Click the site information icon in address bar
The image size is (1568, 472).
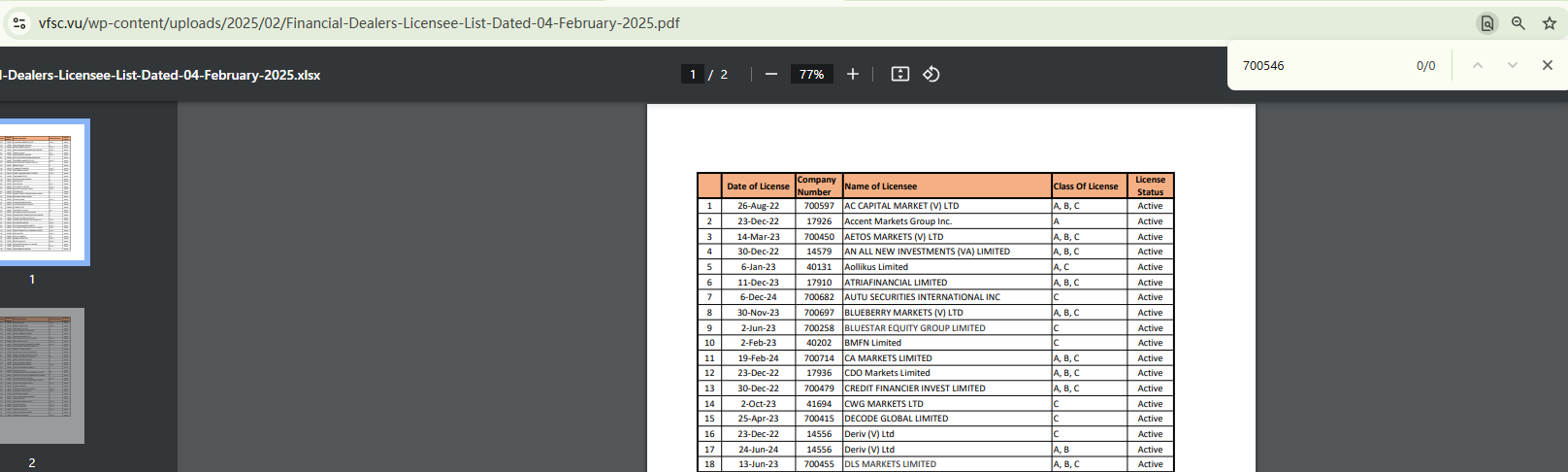pyautogui.click(x=19, y=23)
